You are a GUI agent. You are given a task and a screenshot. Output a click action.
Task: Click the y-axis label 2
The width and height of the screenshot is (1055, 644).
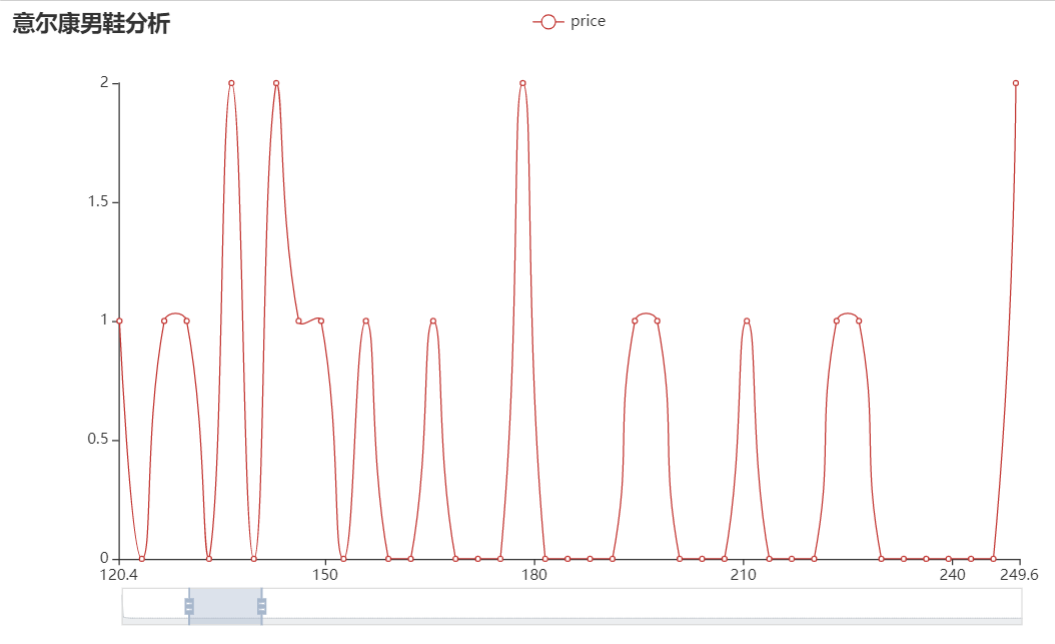point(104,82)
